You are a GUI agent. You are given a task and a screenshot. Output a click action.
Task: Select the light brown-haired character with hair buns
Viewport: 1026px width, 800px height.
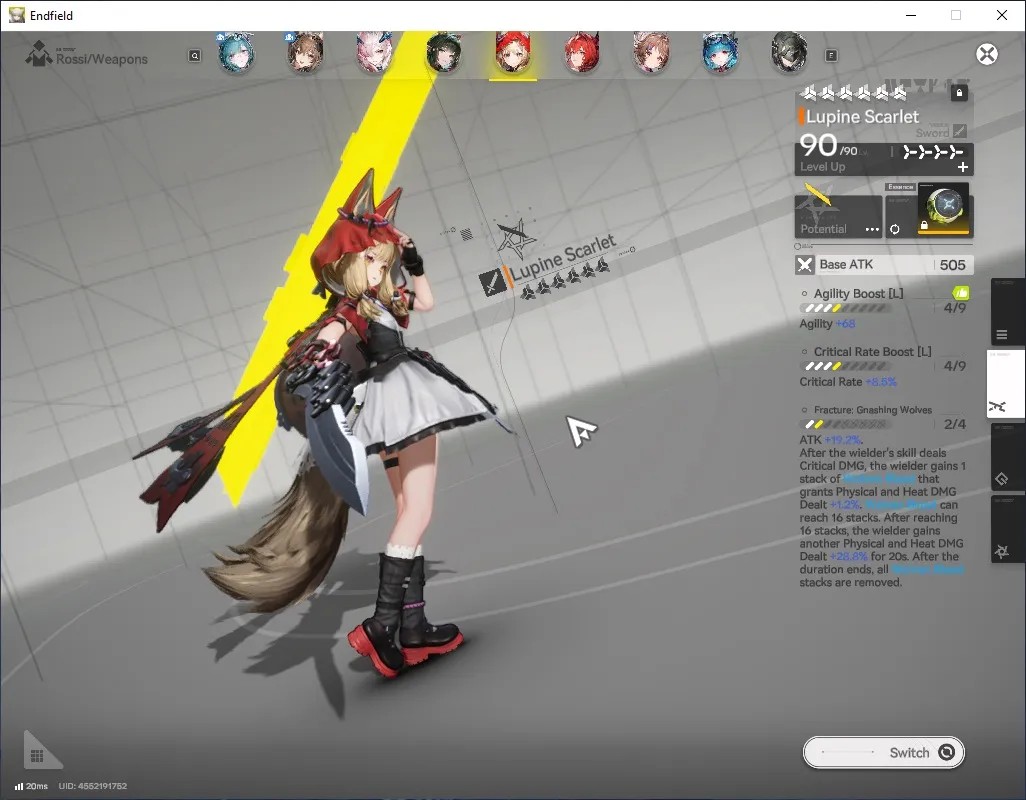click(x=651, y=51)
